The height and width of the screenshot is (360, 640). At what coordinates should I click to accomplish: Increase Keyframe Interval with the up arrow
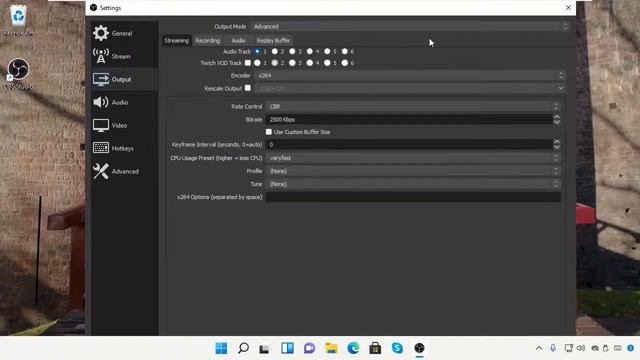(x=557, y=142)
